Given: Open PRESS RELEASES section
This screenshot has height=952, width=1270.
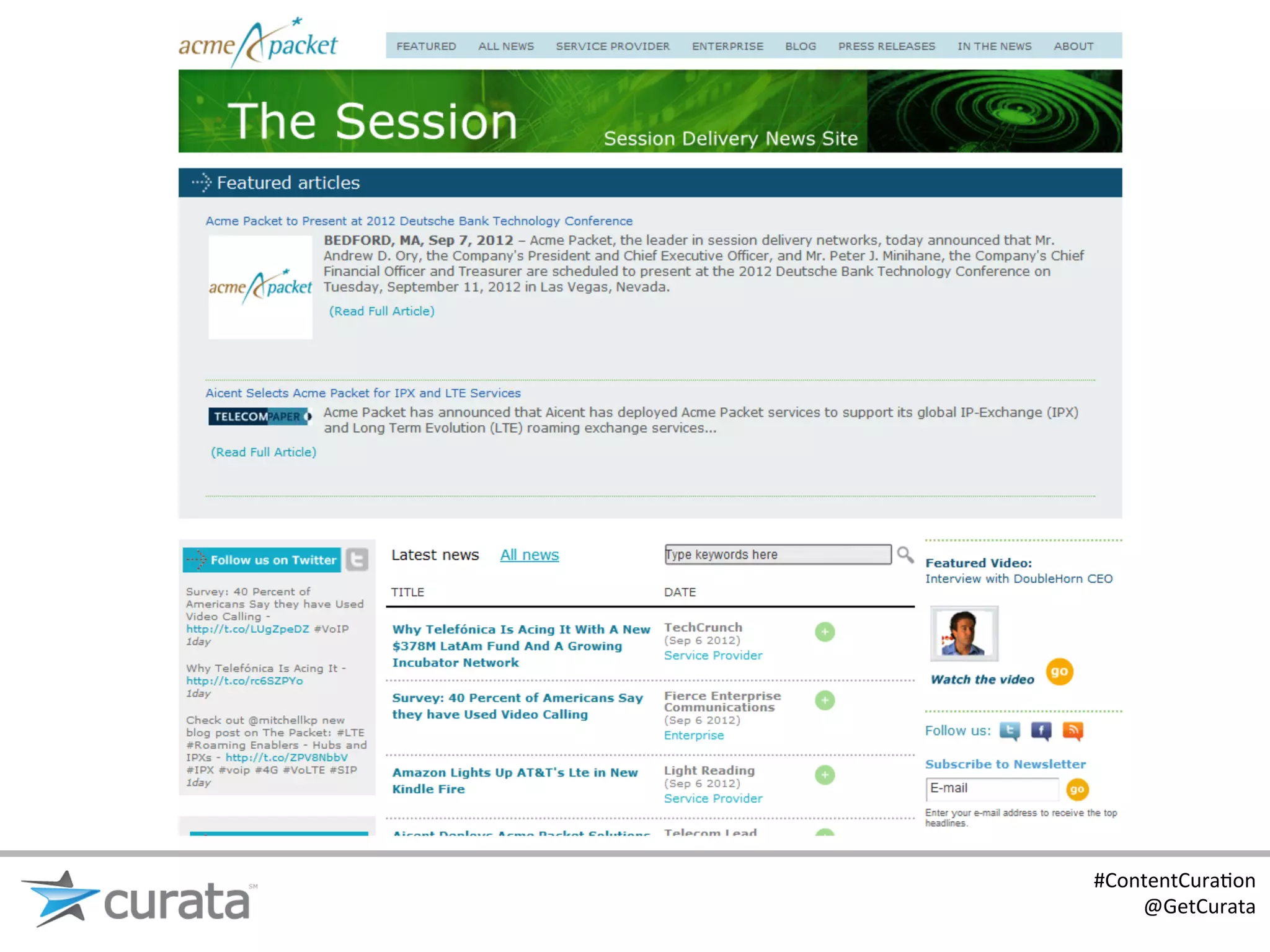Looking at the screenshot, I should (887, 46).
